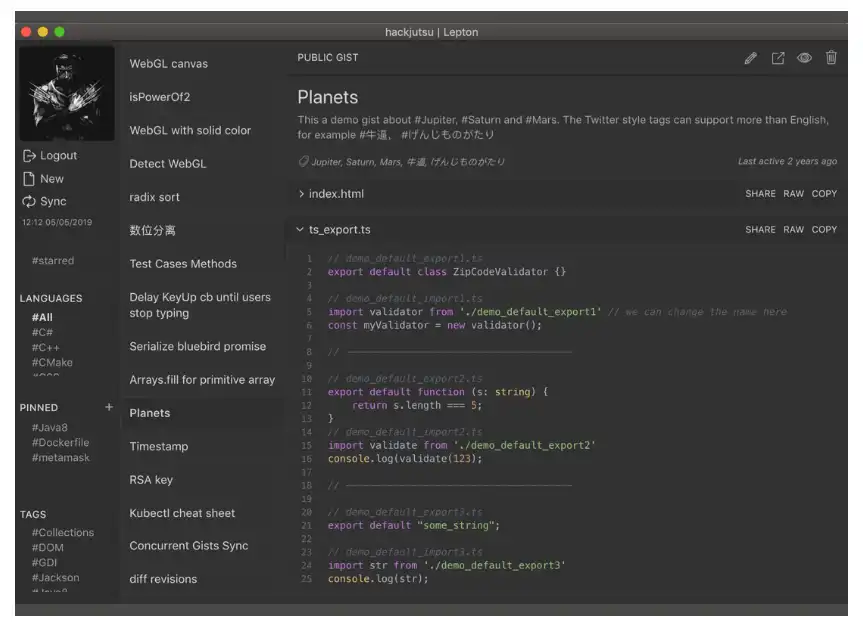Image resolution: width=863 pixels, height=626 pixels.
Task: Click the eye secret-toggle icon
Action: pyautogui.click(x=804, y=58)
